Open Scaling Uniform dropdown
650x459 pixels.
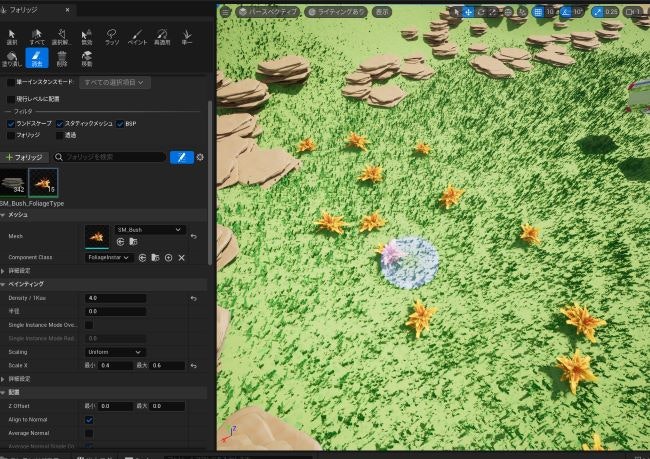coord(115,352)
